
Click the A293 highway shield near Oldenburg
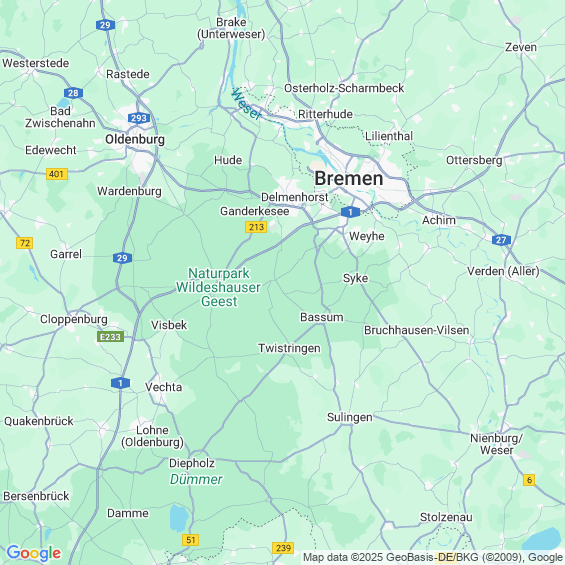tap(139, 118)
